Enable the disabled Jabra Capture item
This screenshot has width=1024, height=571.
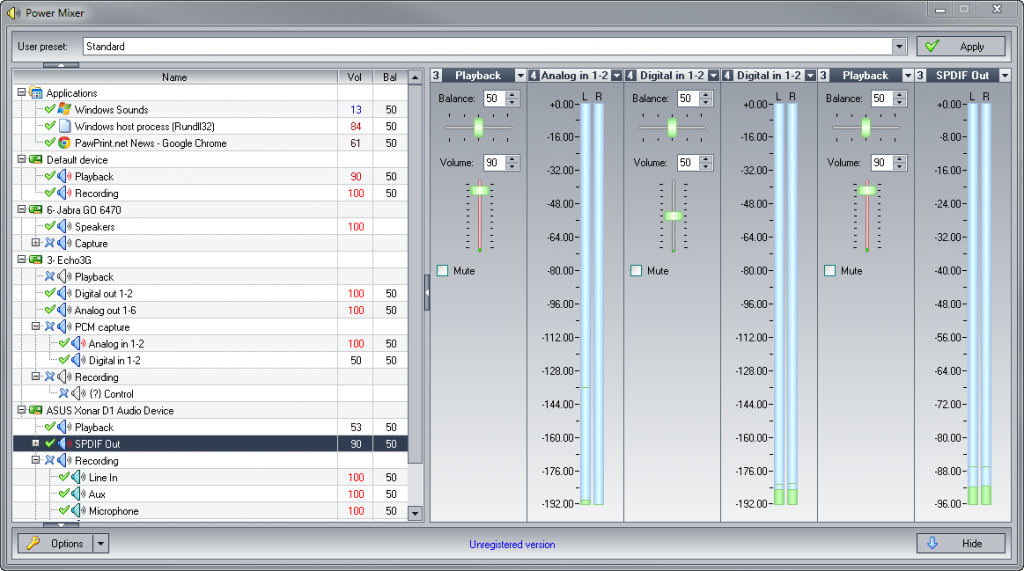50,243
